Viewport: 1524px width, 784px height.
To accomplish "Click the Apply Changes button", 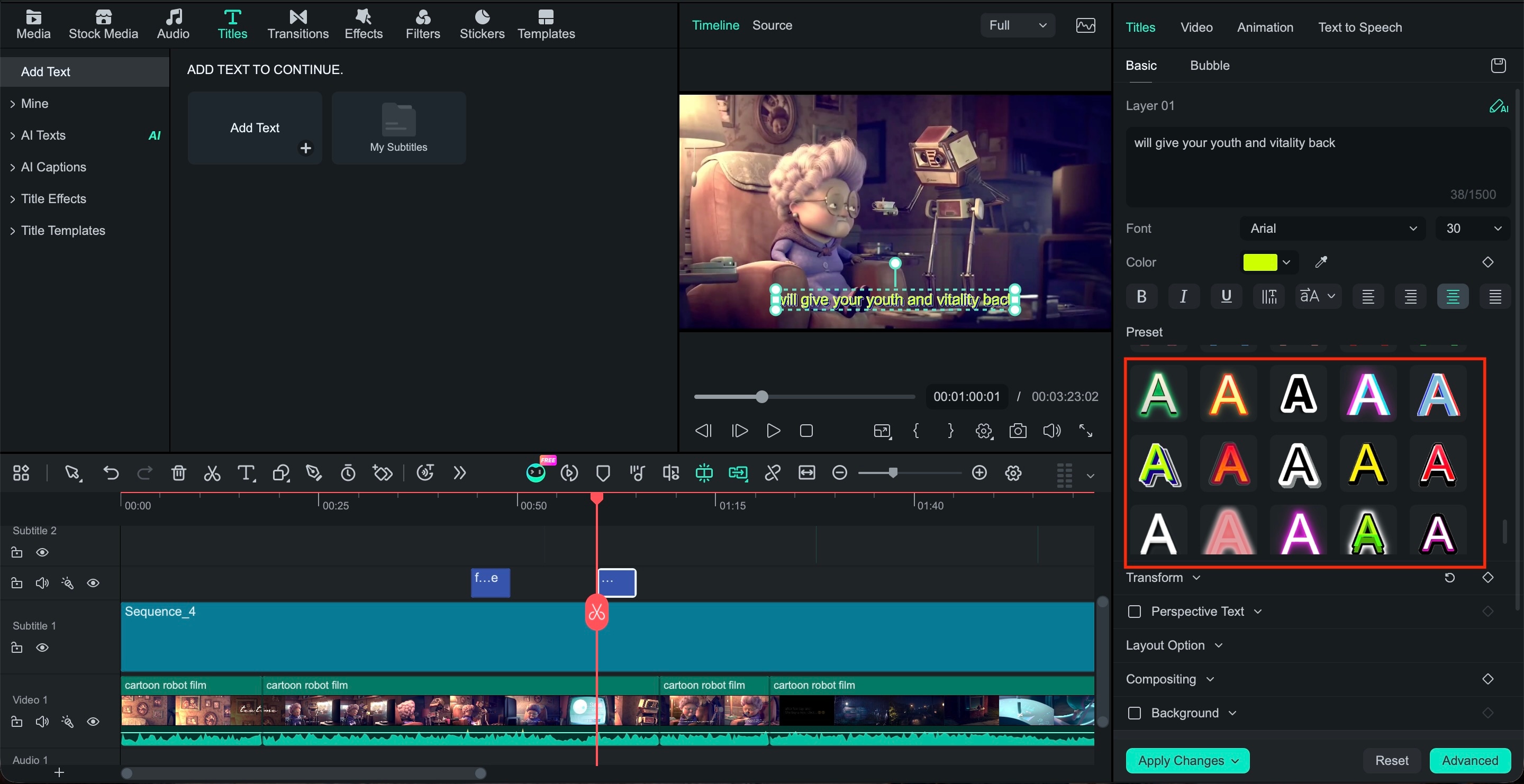I will 1187,760.
